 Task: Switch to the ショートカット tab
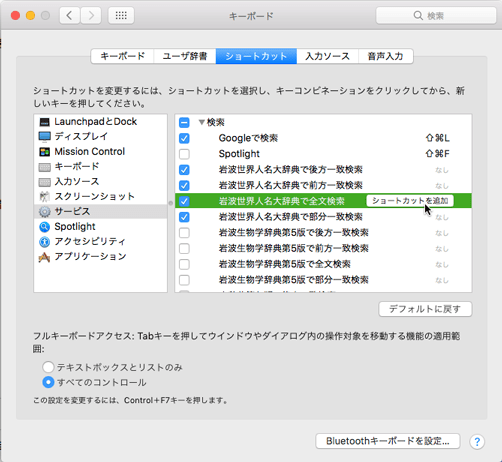256,56
